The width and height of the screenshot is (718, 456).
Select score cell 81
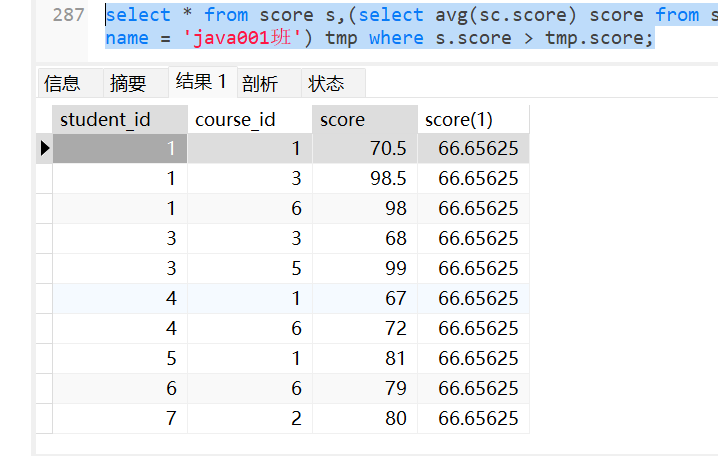pos(365,358)
